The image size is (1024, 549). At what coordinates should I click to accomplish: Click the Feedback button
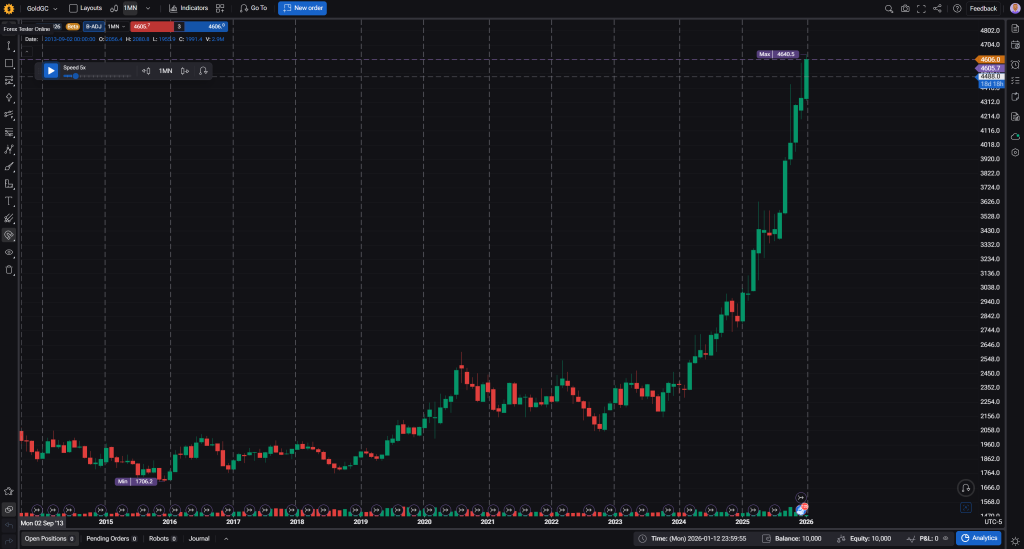point(983,8)
